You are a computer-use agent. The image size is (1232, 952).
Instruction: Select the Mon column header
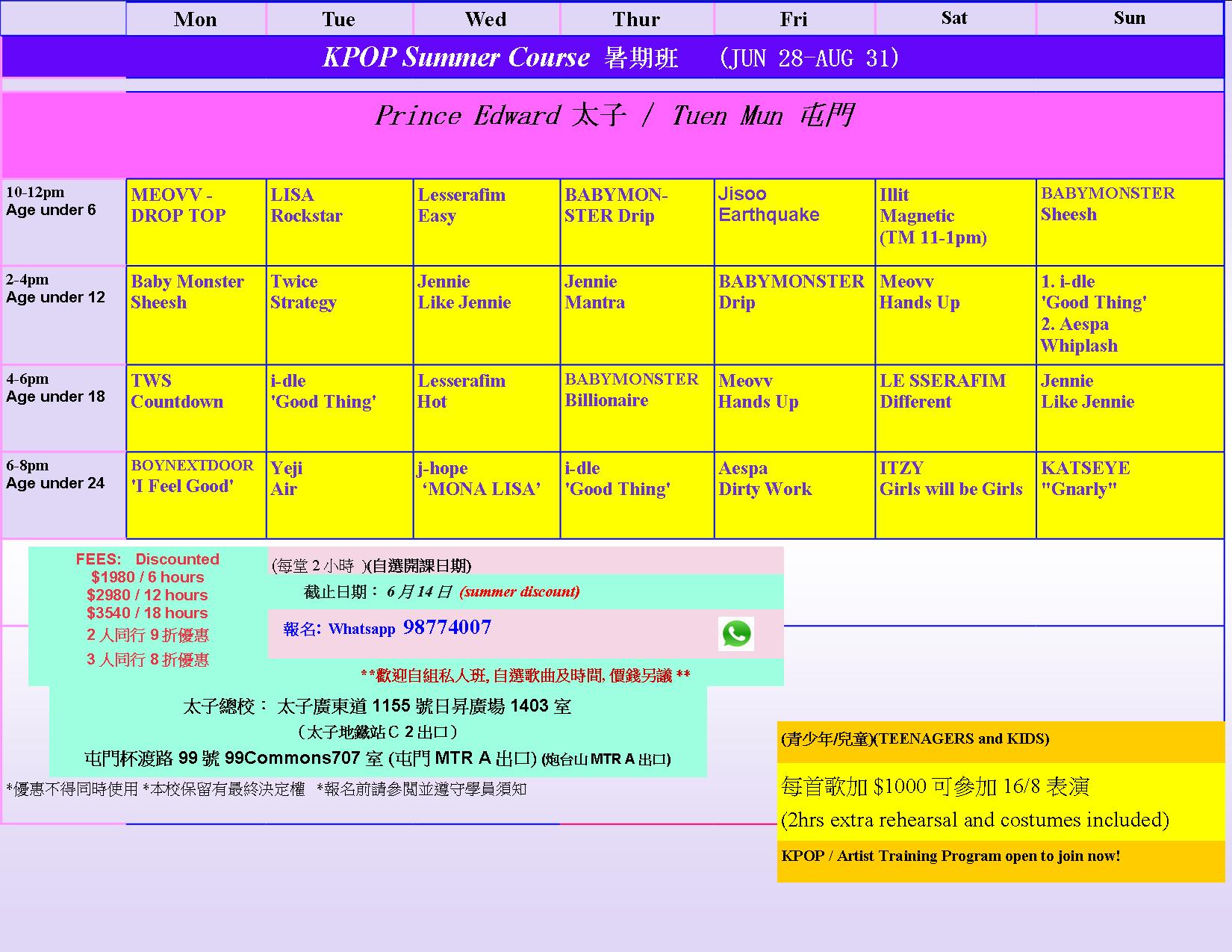click(x=196, y=19)
